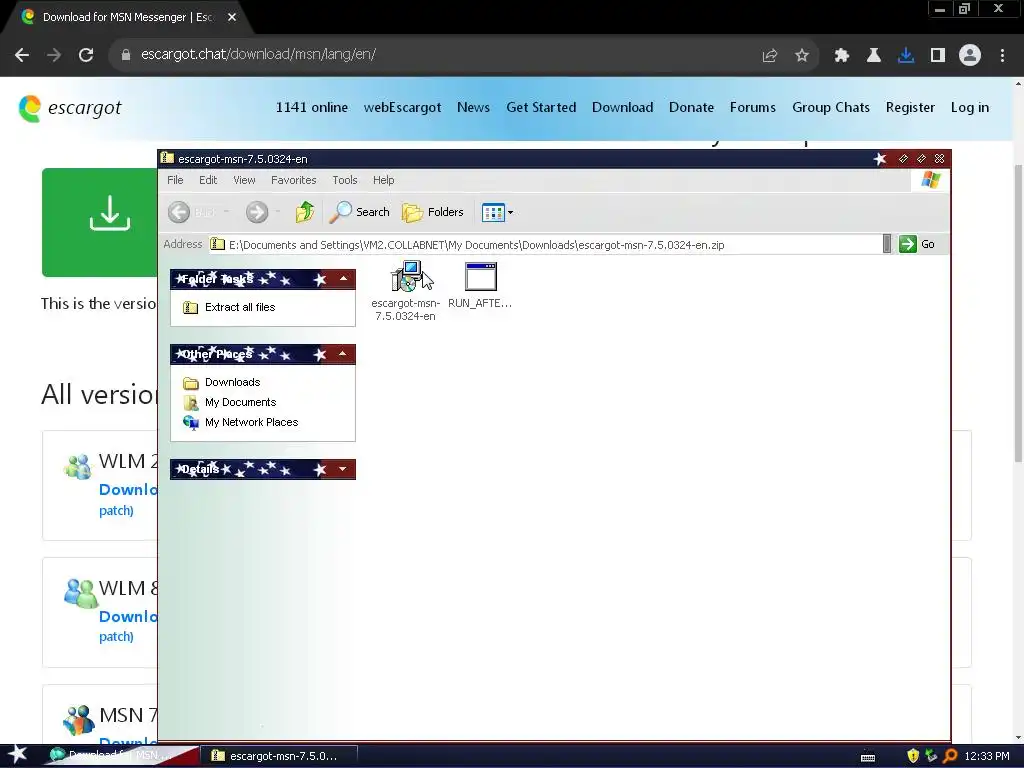Share this page icon in Chrome address bar
The height and width of the screenshot is (768, 1024).
click(769, 56)
